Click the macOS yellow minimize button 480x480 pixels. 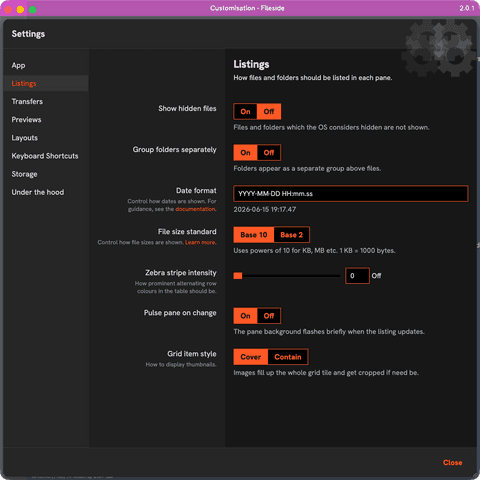click(x=20, y=9)
